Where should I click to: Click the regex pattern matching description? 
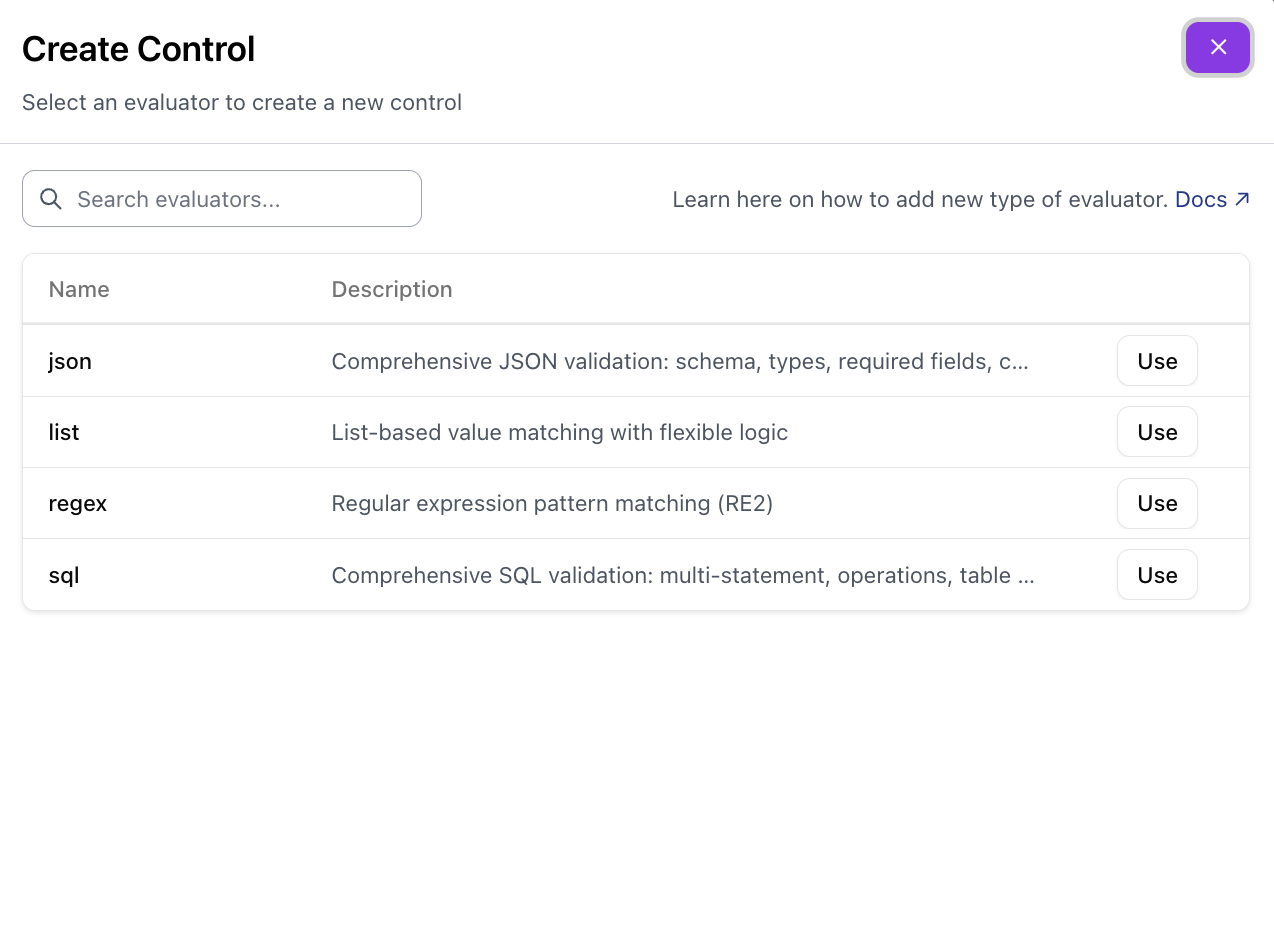coord(551,503)
